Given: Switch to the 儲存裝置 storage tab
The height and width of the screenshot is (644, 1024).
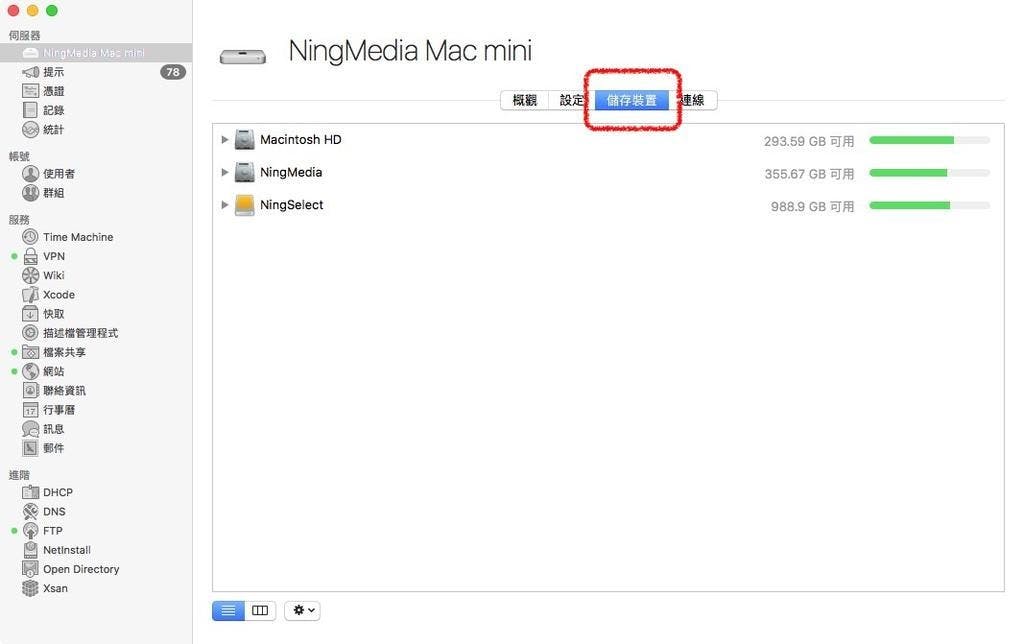Looking at the screenshot, I should pyautogui.click(x=632, y=100).
